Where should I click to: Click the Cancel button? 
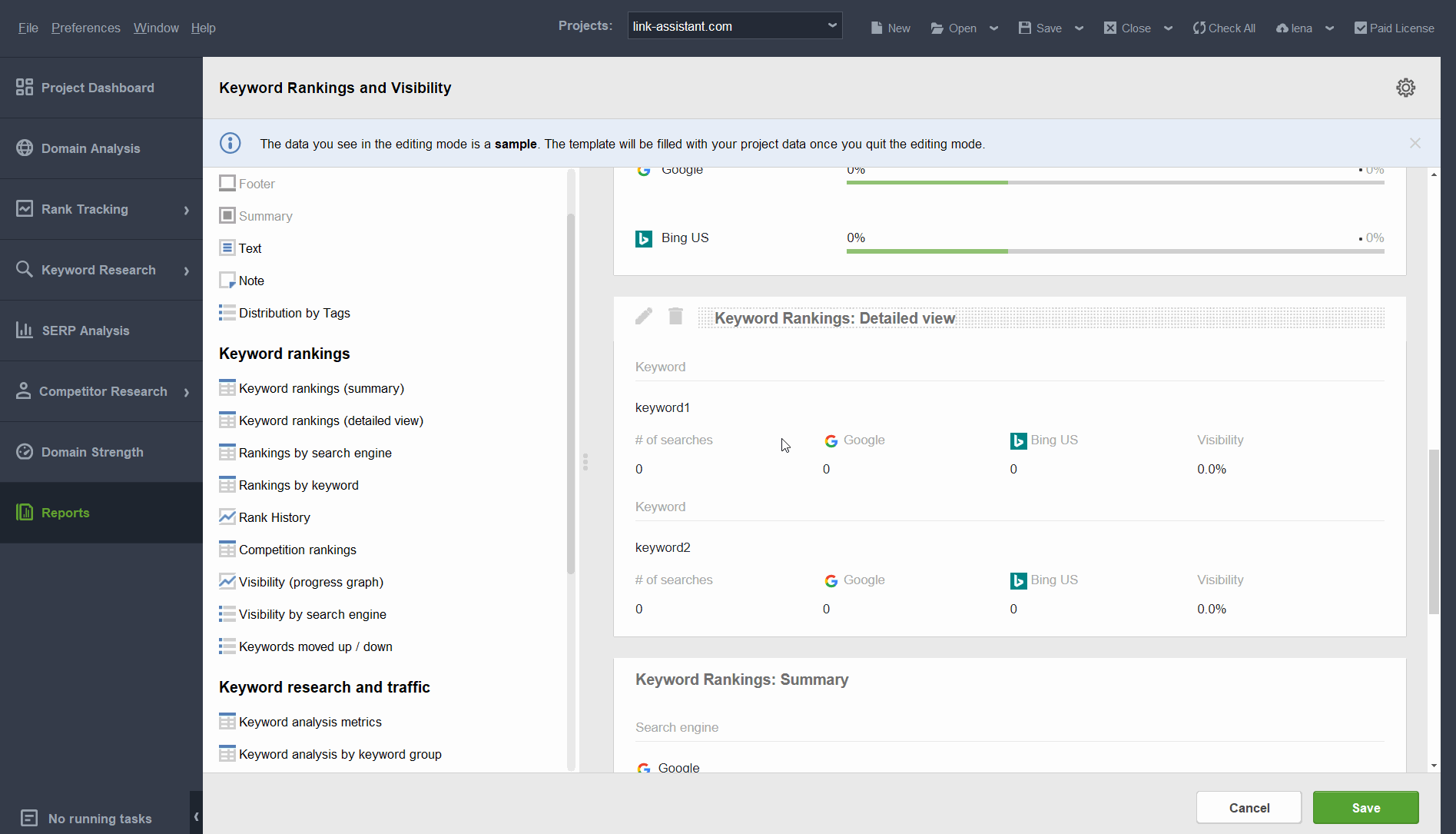tap(1249, 808)
